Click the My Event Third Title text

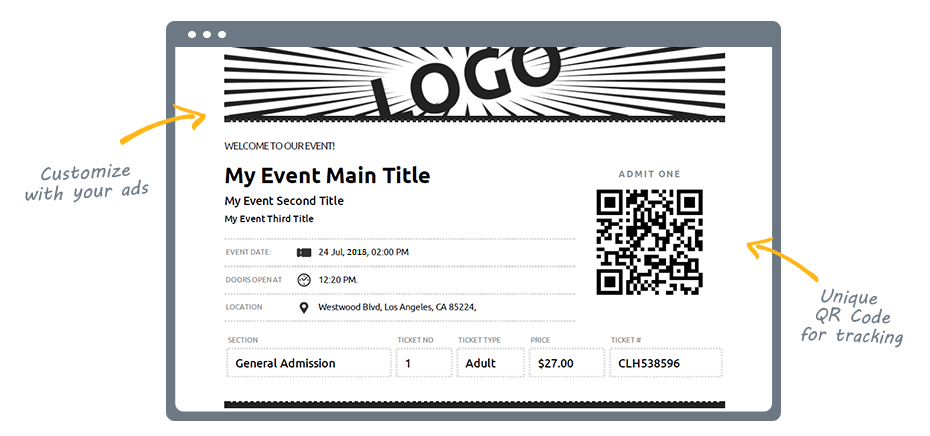(269, 219)
